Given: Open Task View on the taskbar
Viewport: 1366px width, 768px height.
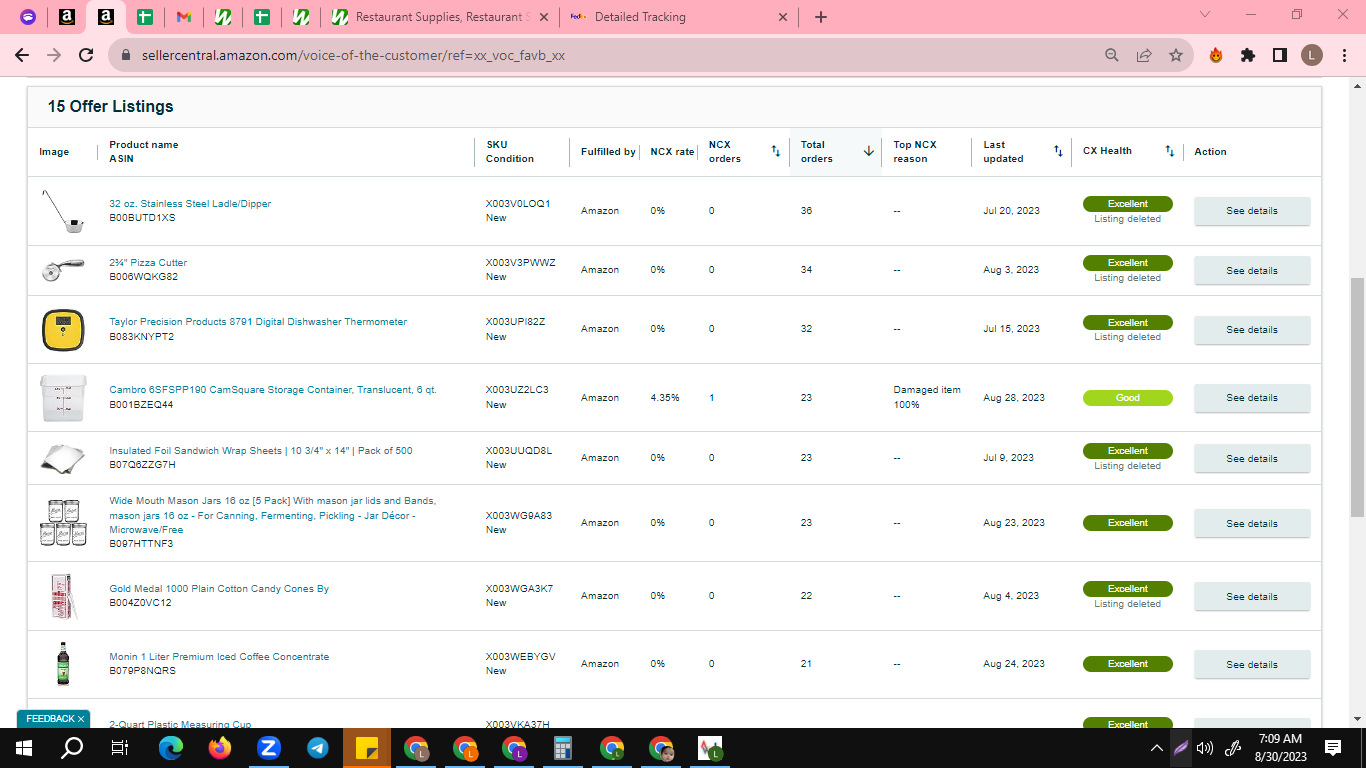Looking at the screenshot, I should 120,747.
